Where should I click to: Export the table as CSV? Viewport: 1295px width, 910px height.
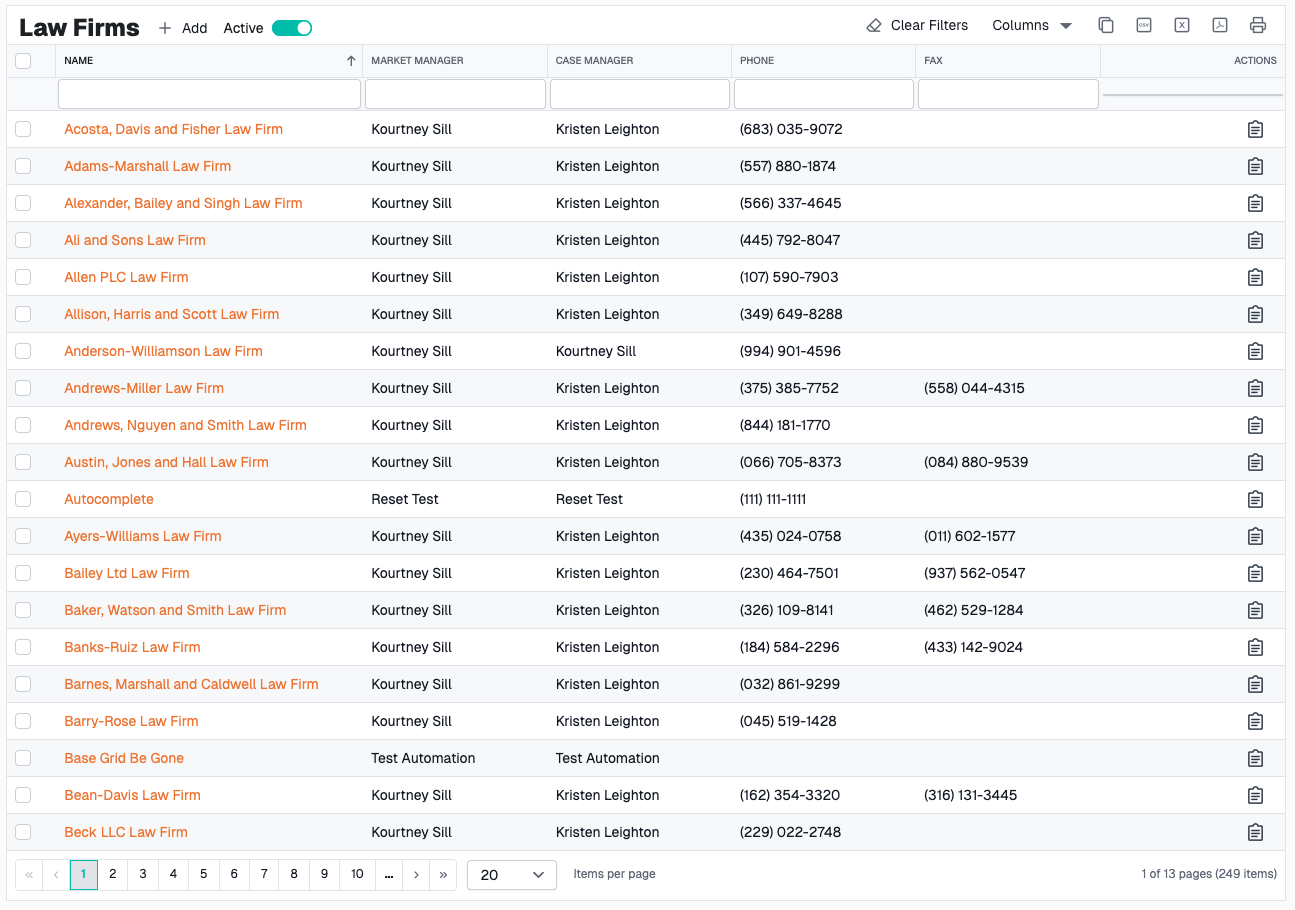click(1144, 25)
